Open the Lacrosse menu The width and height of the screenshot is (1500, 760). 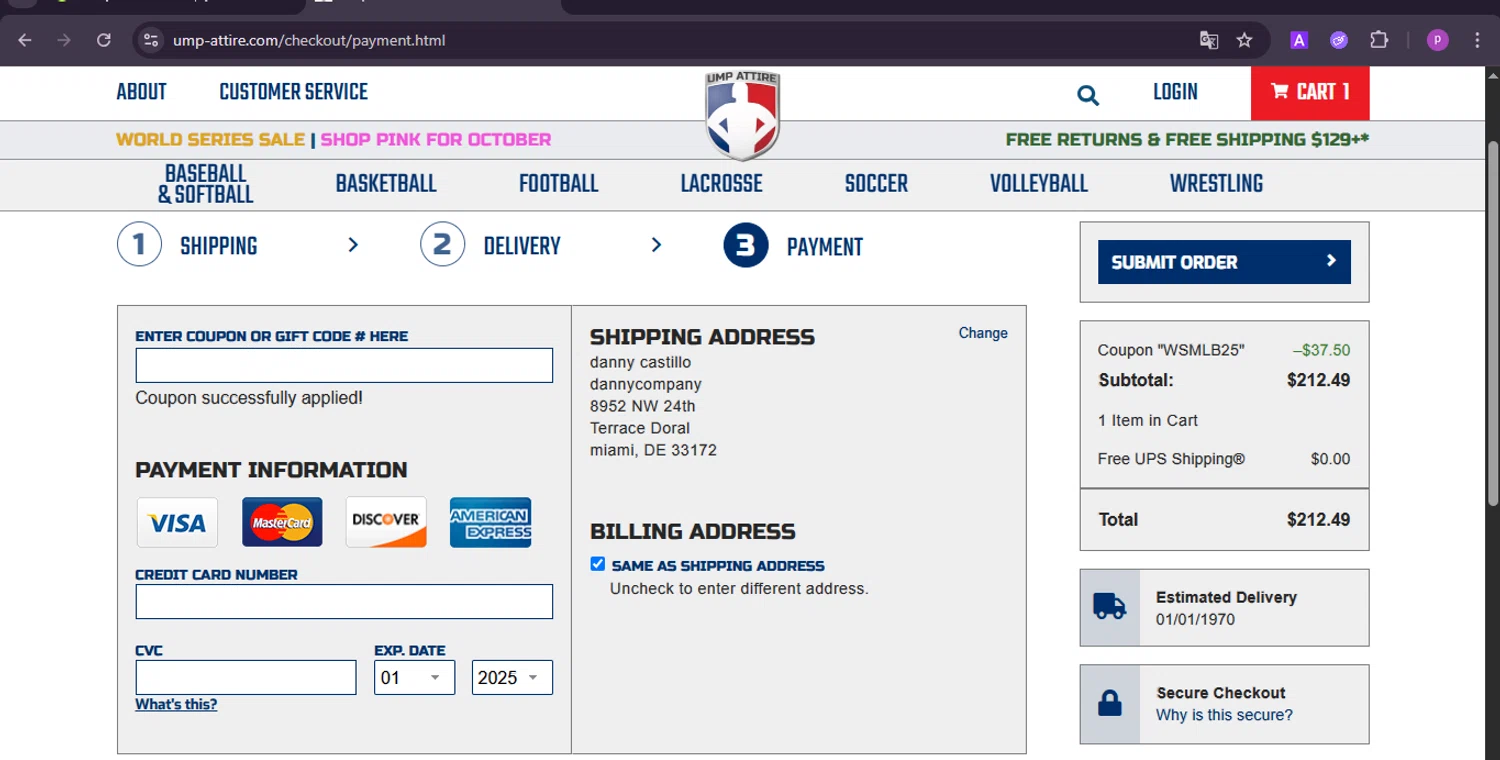[721, 184]
